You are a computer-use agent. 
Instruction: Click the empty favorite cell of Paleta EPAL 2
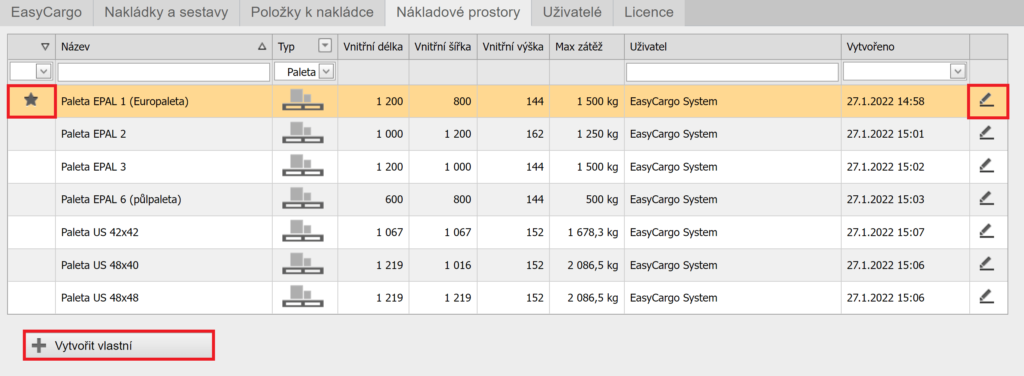click(31, 134)
